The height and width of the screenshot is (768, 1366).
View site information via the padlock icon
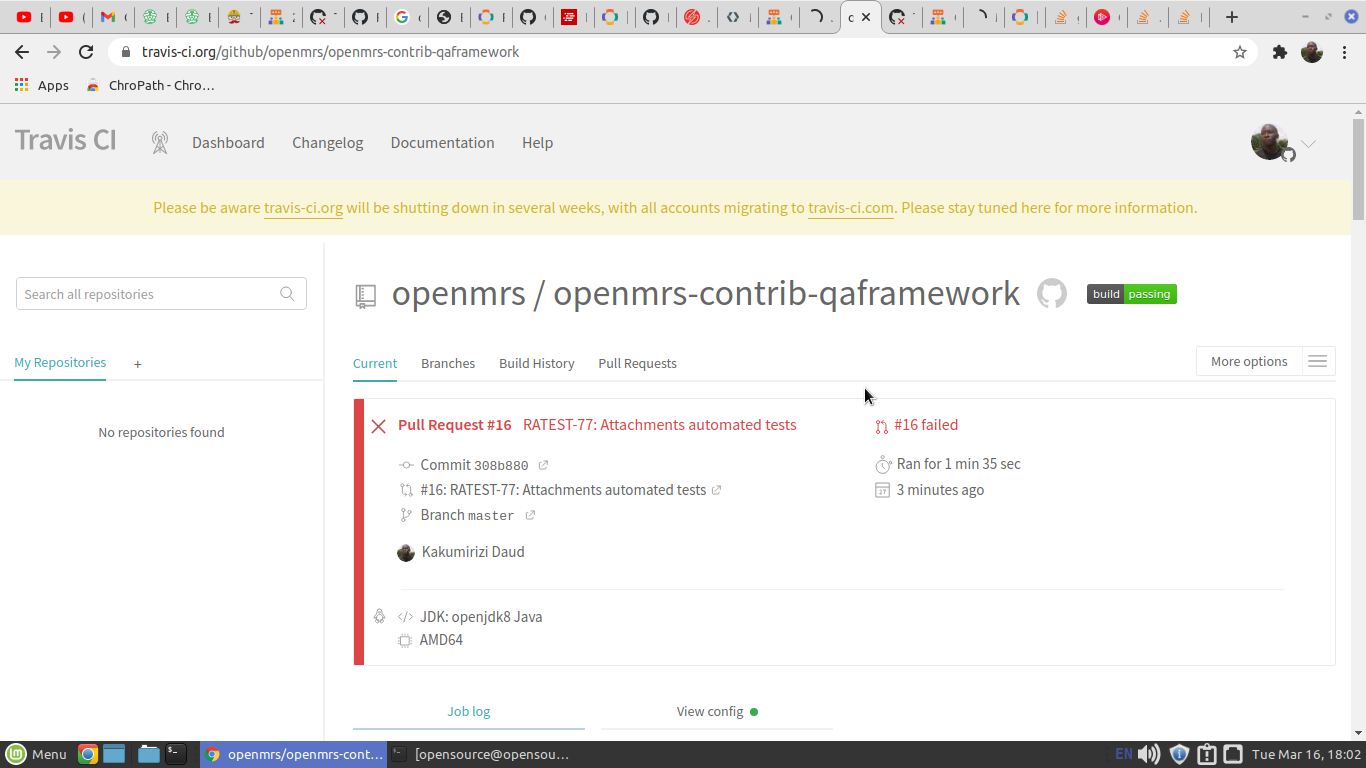pyautogui.click(x=125, y=52)
